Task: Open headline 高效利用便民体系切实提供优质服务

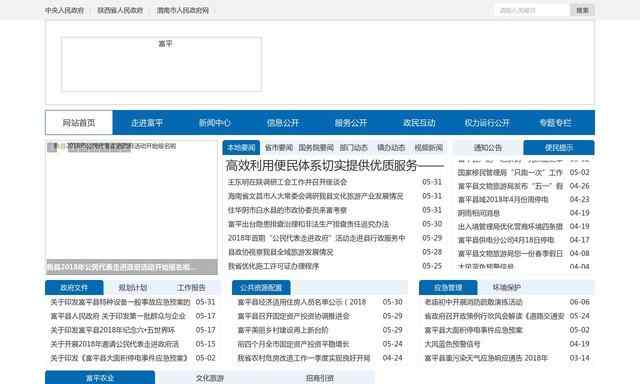Action: click(x=334, y=166)
